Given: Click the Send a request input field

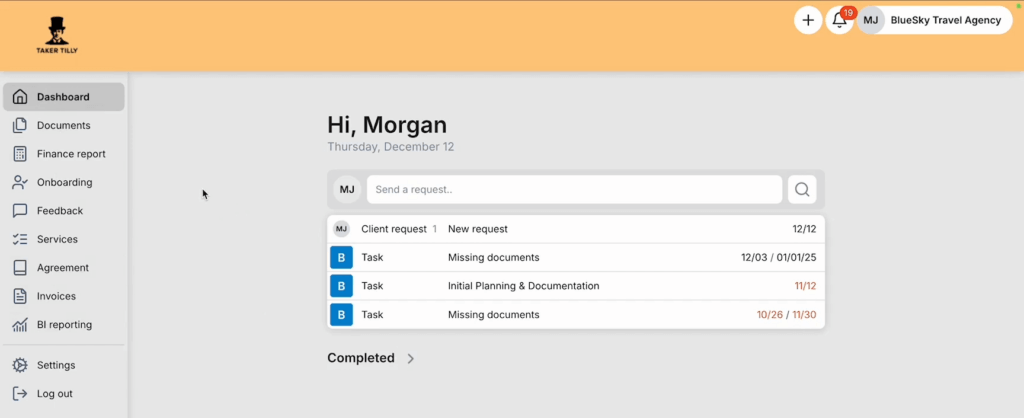Looking at the screenshot, I should (x=574, y=189).
